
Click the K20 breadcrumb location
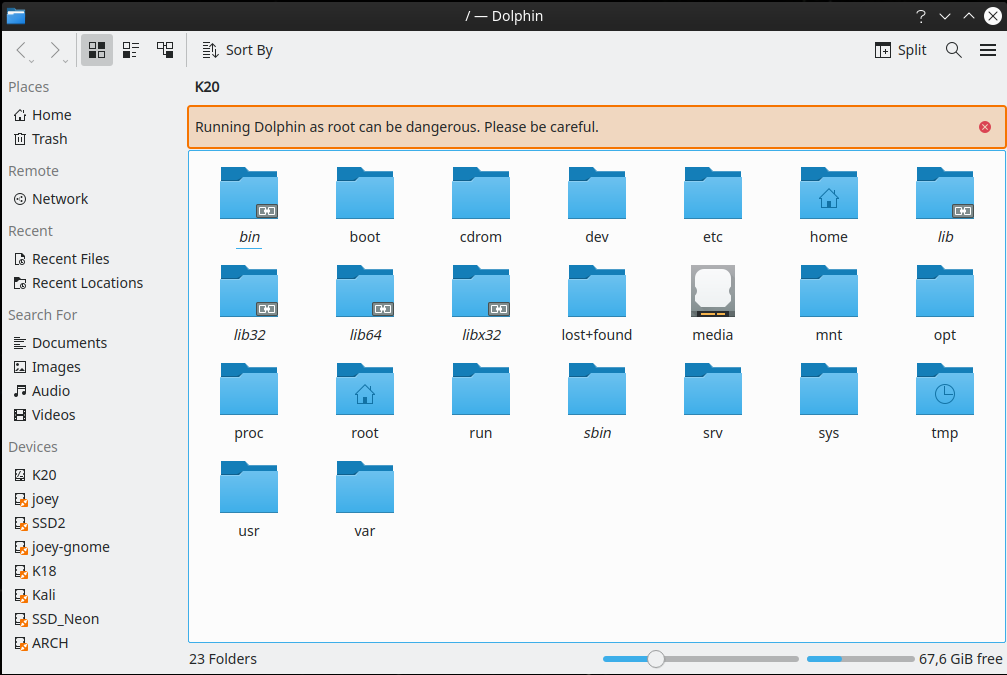207,87
